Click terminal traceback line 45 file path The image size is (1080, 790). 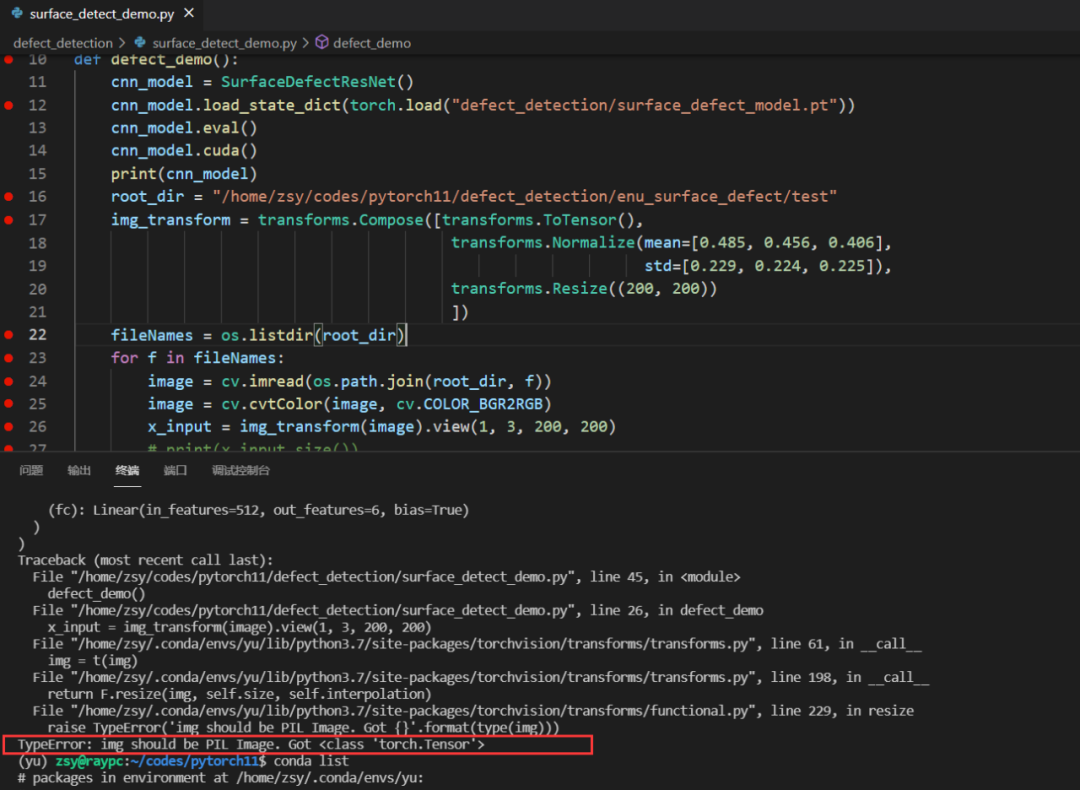[322, 576]
